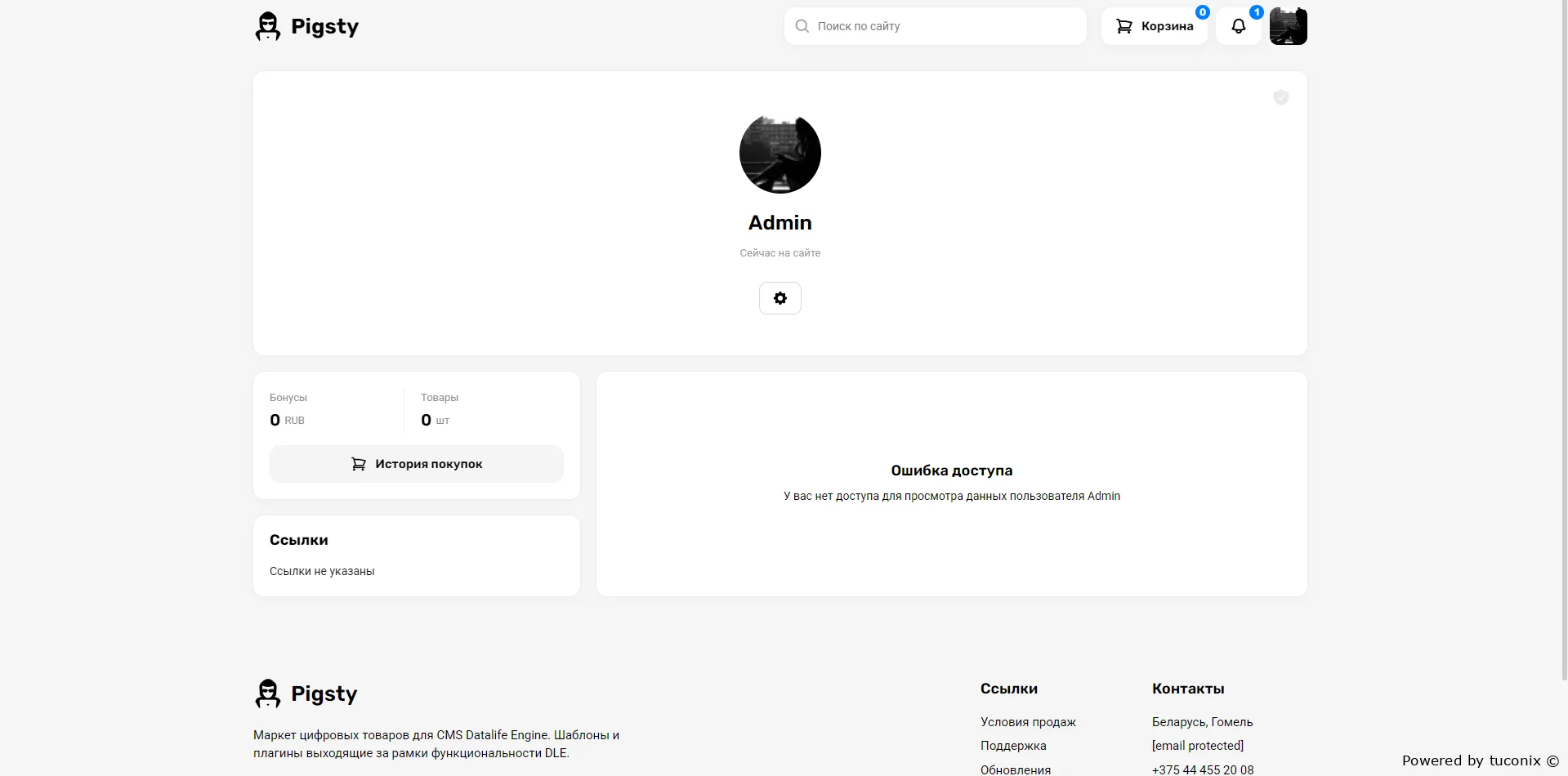Click the page vertical scrollbar

tap(1564, 327)
